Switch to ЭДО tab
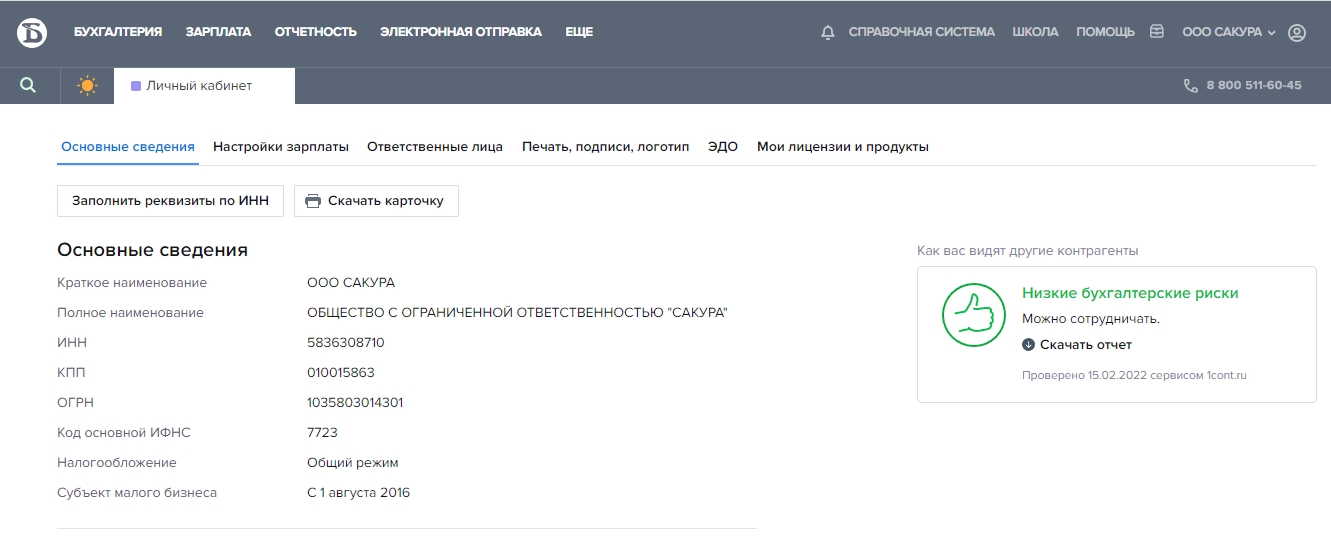 point(723,147)
